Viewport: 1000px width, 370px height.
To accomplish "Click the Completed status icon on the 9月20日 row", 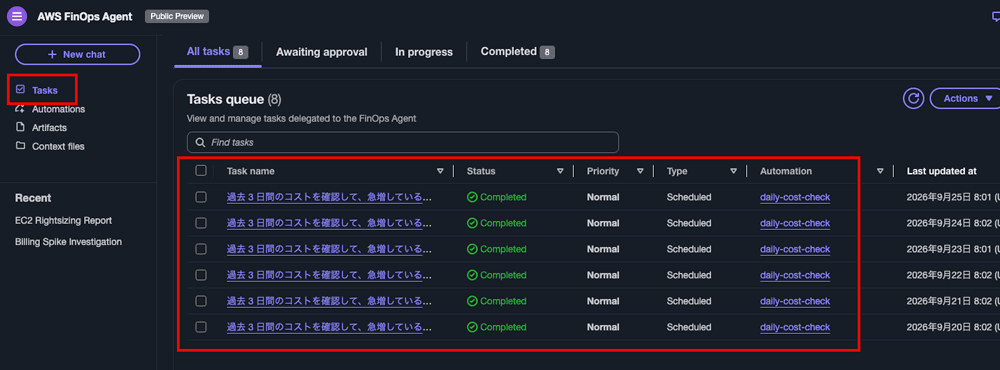I will 472,327.
